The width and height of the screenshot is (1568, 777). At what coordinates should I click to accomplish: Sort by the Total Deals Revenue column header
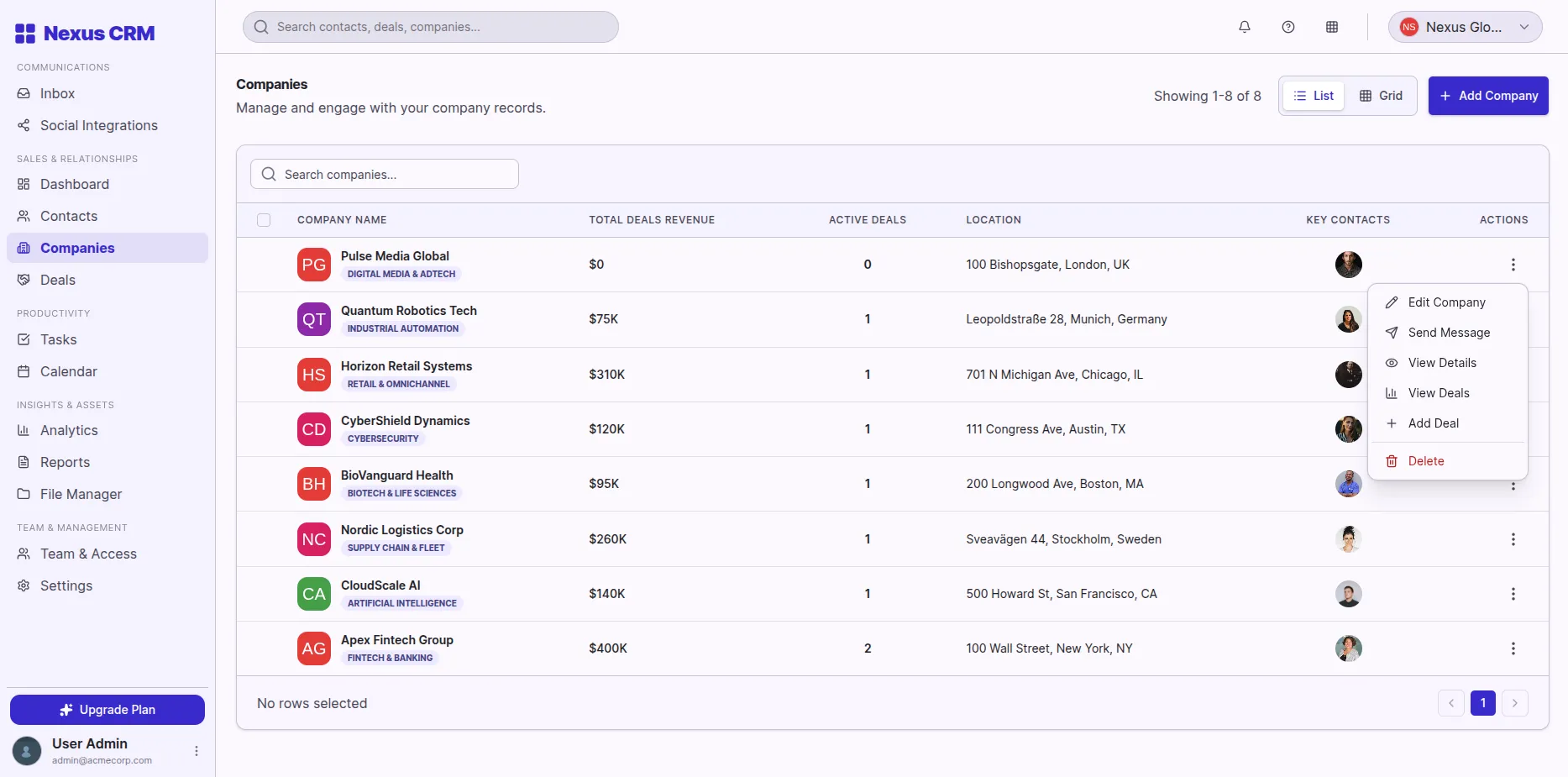(x=652, y=220)
